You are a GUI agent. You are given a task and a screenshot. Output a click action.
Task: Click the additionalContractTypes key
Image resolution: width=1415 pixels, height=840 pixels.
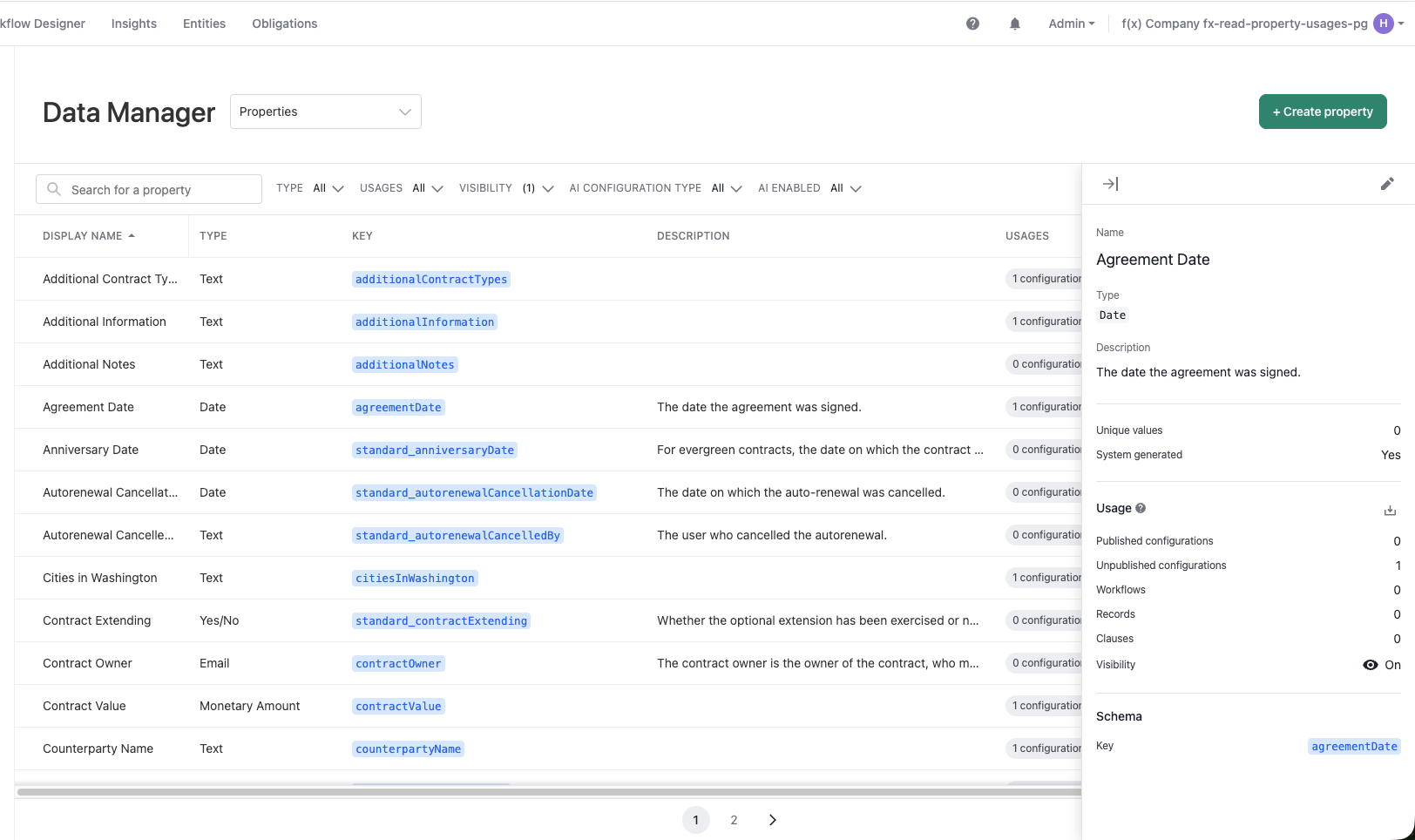click(431, 279)
